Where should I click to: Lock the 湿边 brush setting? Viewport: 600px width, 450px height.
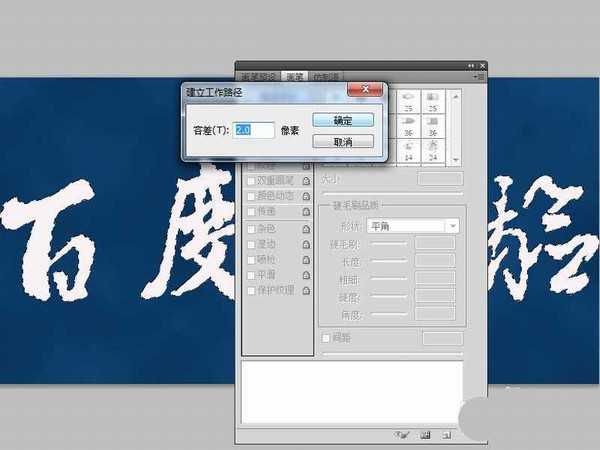click(x=306, y=245)
